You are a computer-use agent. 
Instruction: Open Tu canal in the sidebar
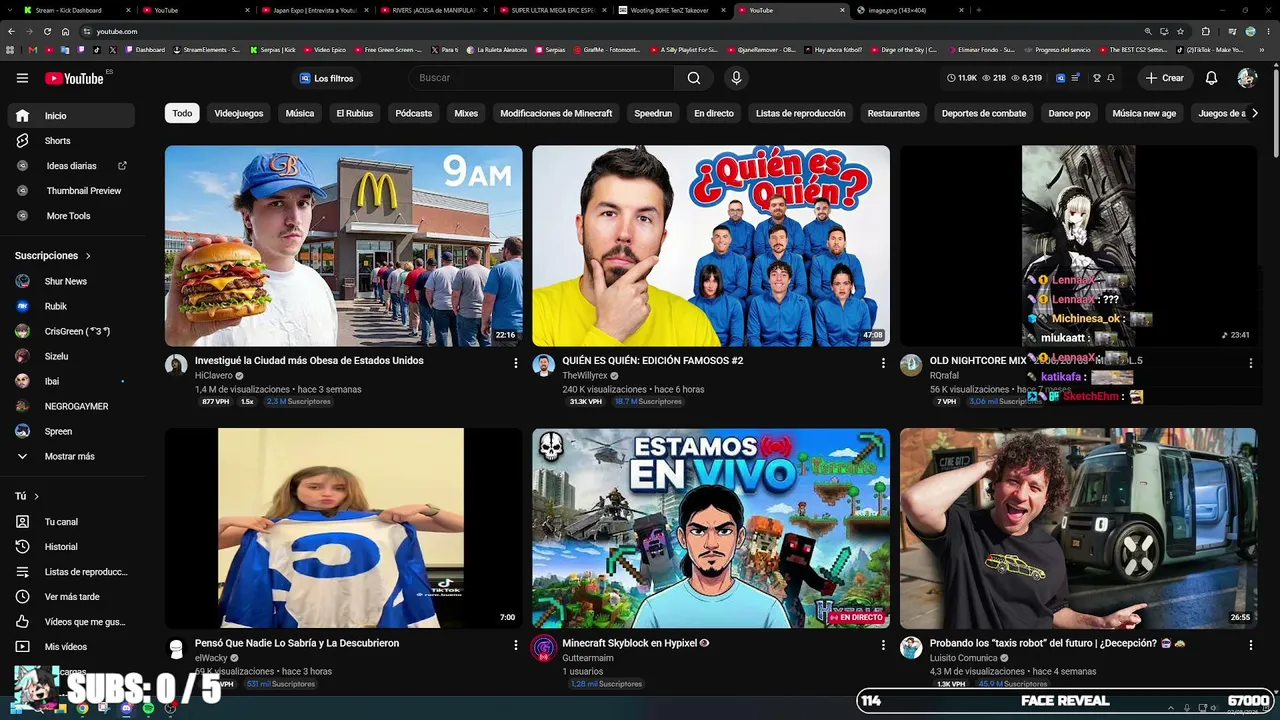69,522
